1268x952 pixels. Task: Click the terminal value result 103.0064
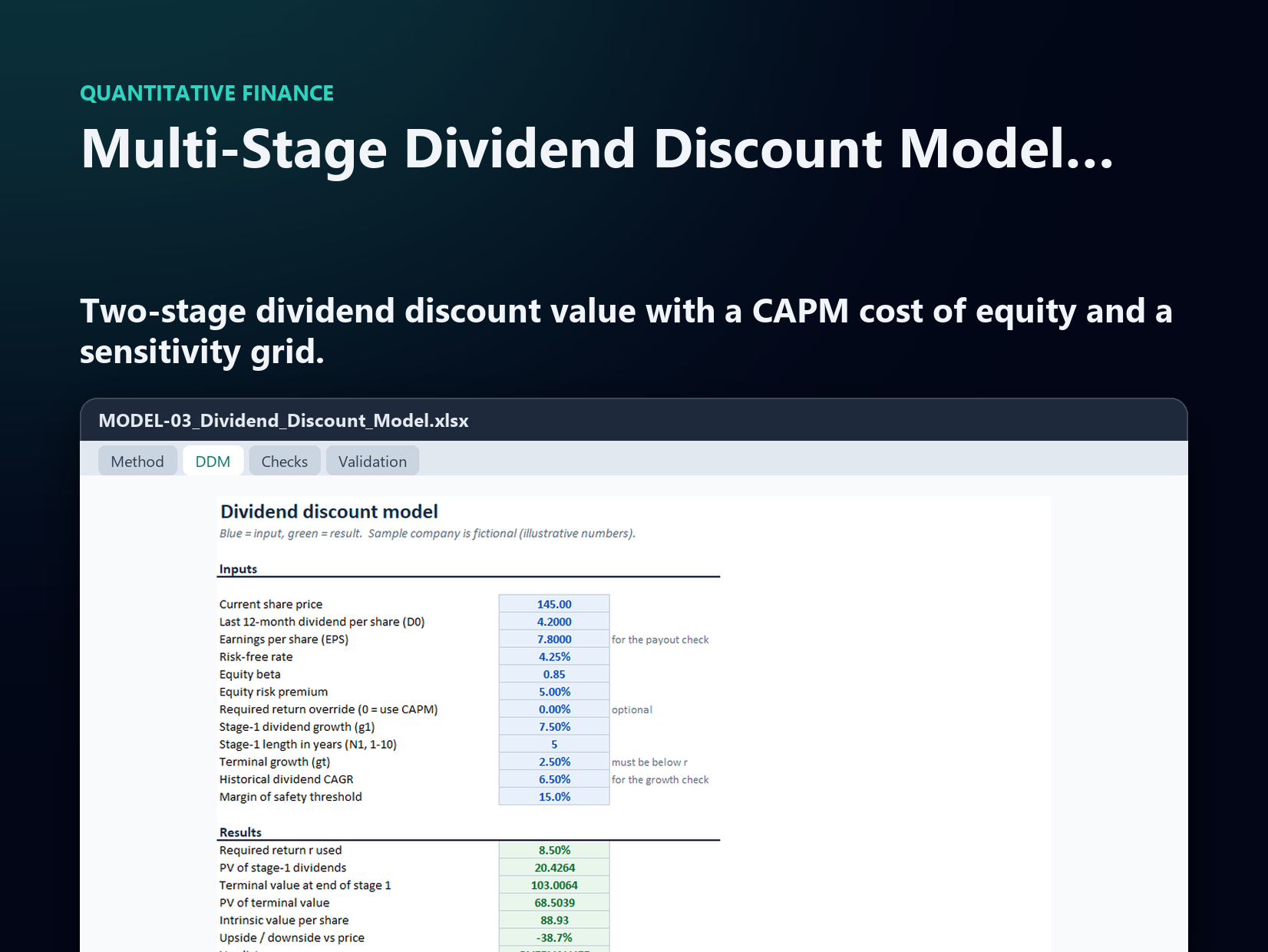tap(554, 885)
